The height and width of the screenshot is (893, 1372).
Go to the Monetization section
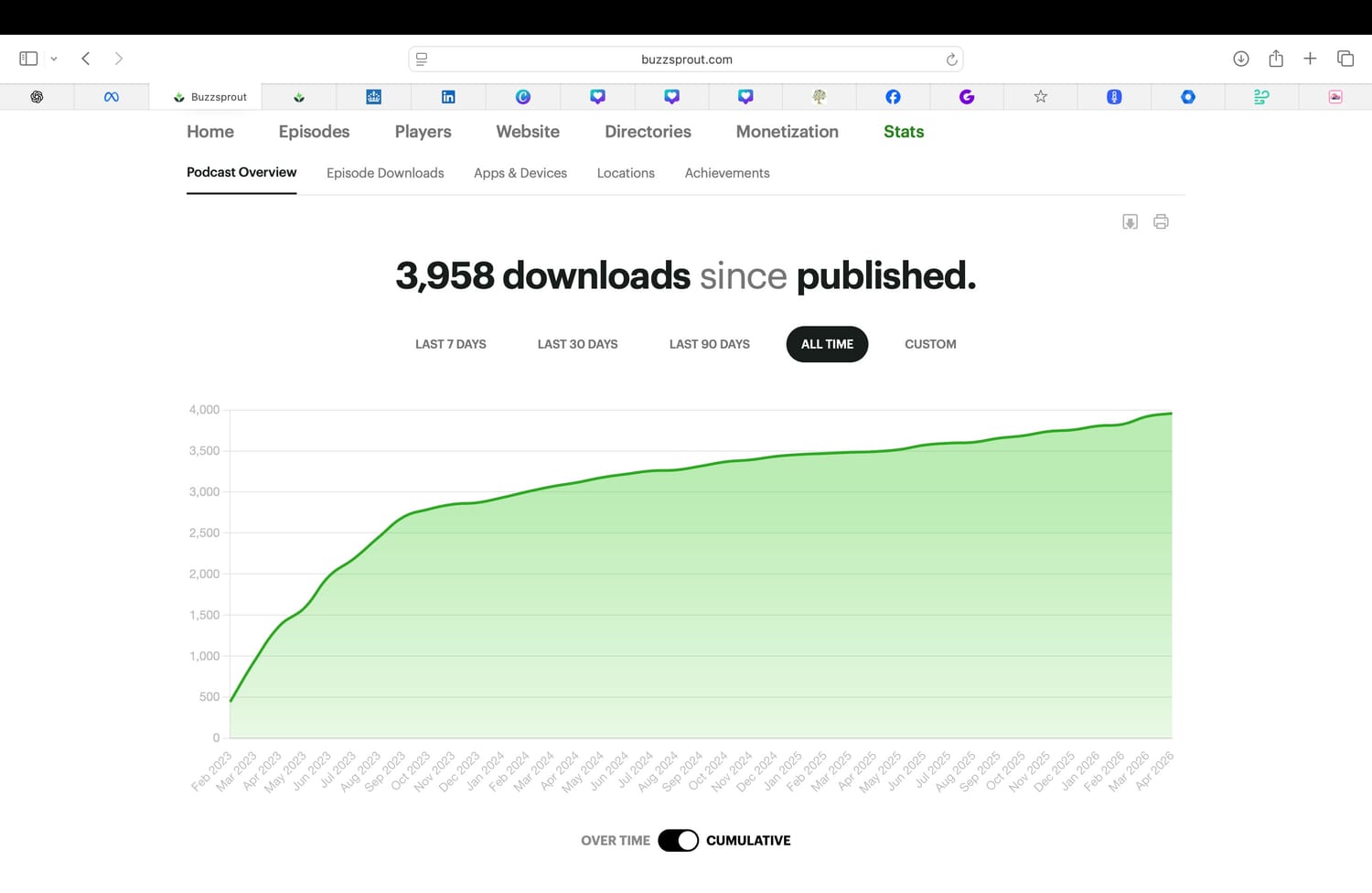pos(788,132)
